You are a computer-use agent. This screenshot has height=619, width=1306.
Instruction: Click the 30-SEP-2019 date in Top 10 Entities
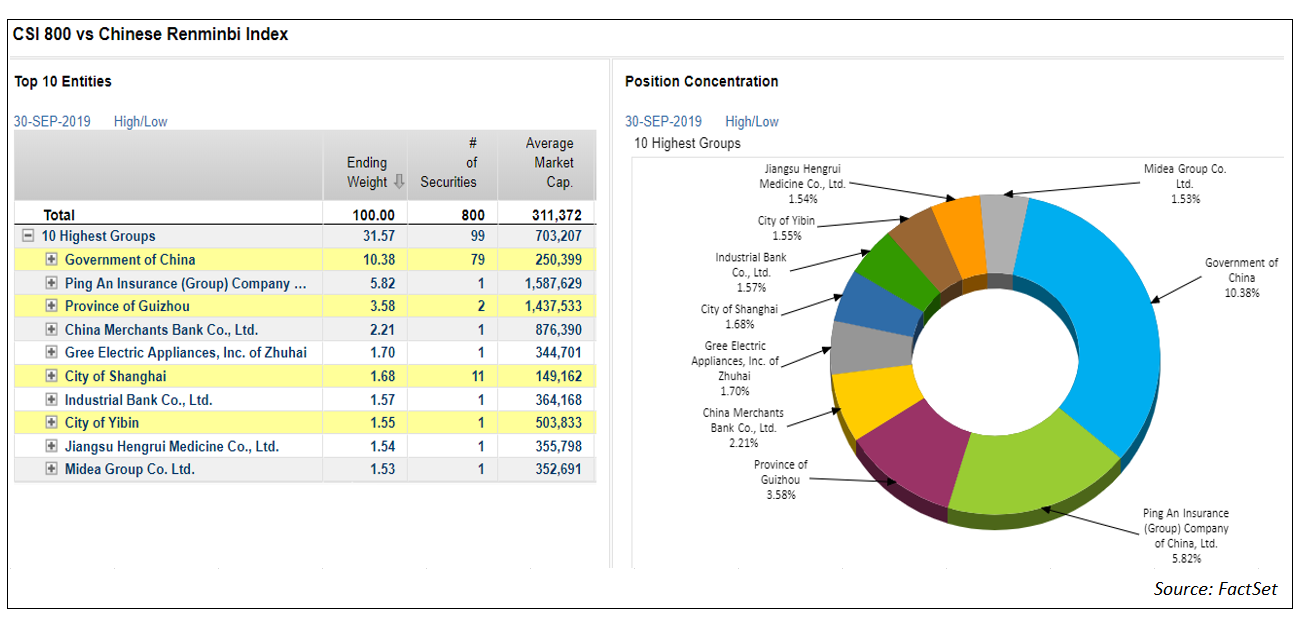point(52,121)
